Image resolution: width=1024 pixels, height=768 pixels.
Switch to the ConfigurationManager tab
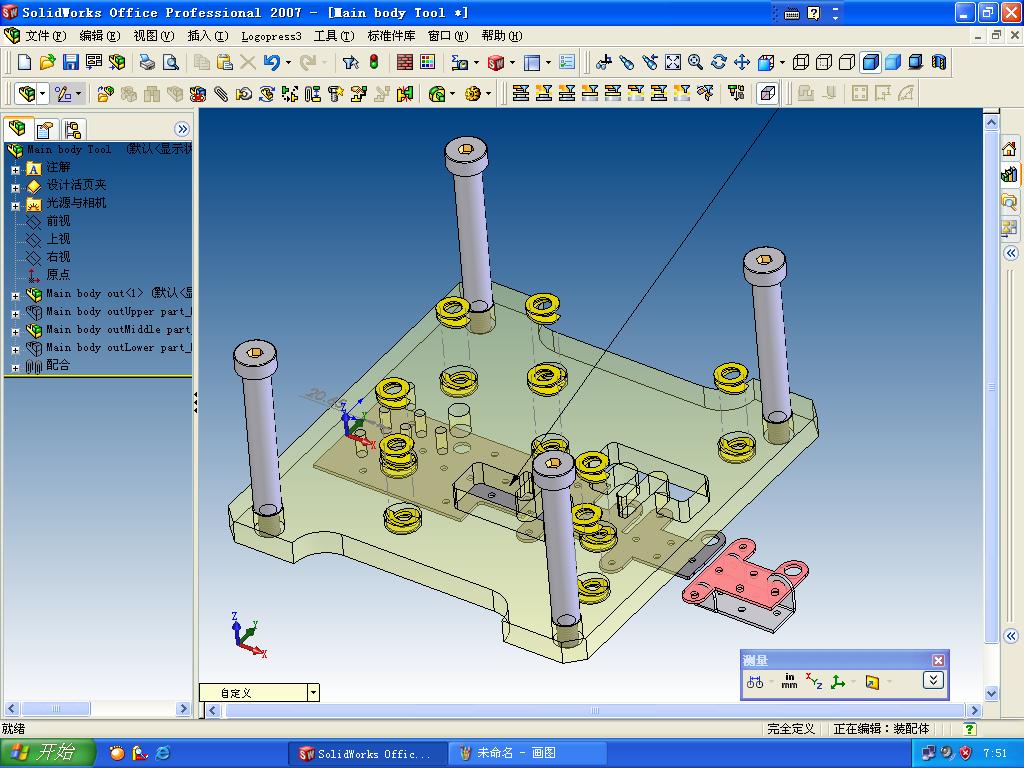click(x=72, y=129)
